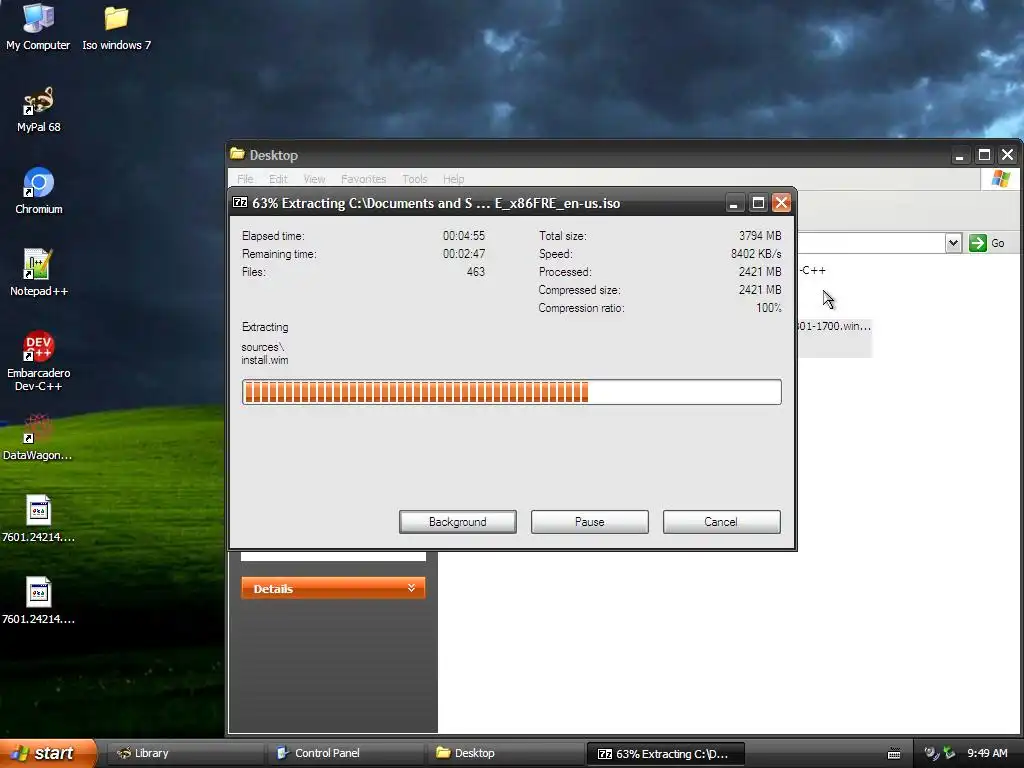This screenshot has height=768, width=1024.
Task: Open the Favorites menu in Desktop window
Action: pyautogui.click(x=363, y=179)
